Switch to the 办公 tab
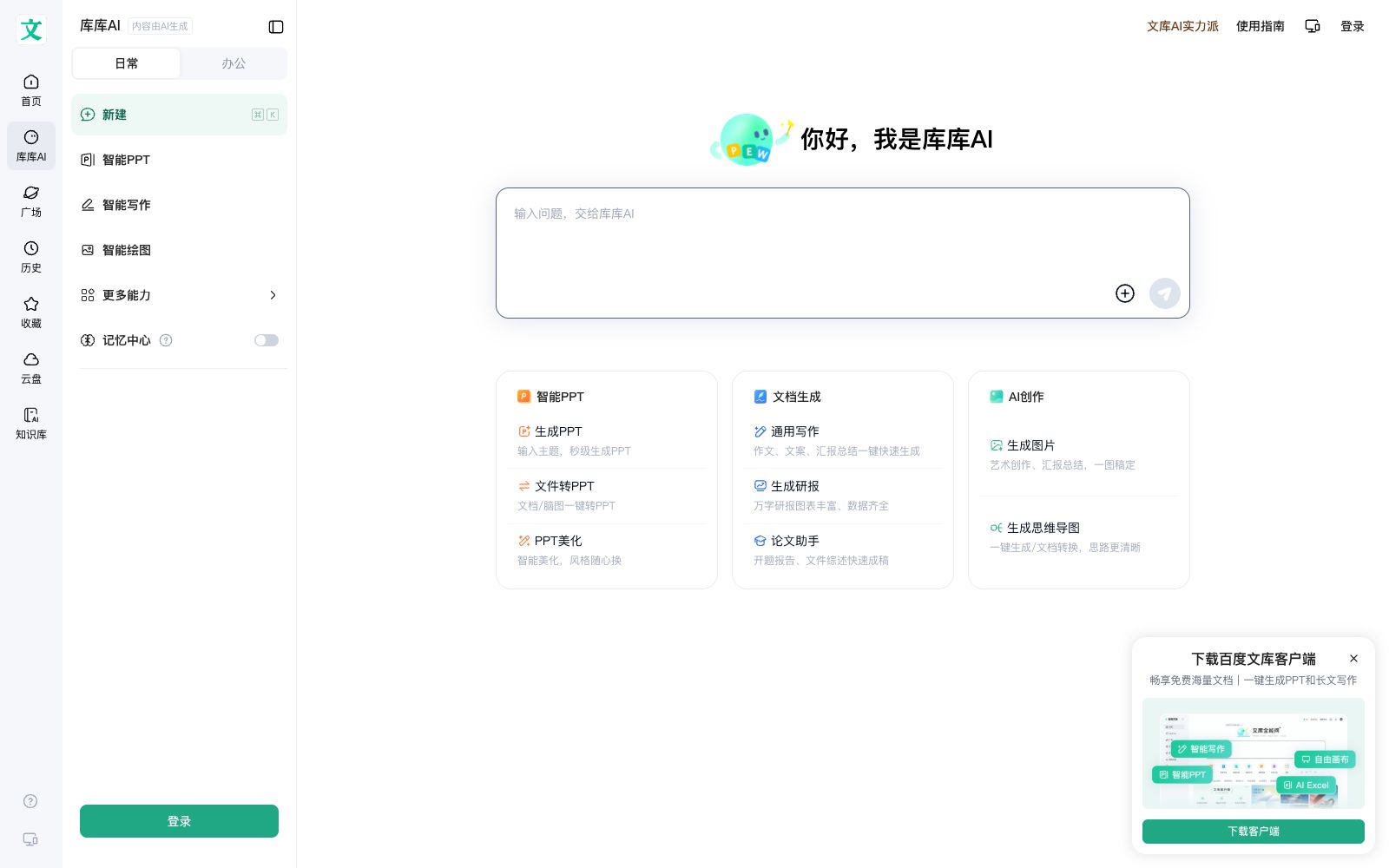1389x868 pixels. [x=234, y=63]
